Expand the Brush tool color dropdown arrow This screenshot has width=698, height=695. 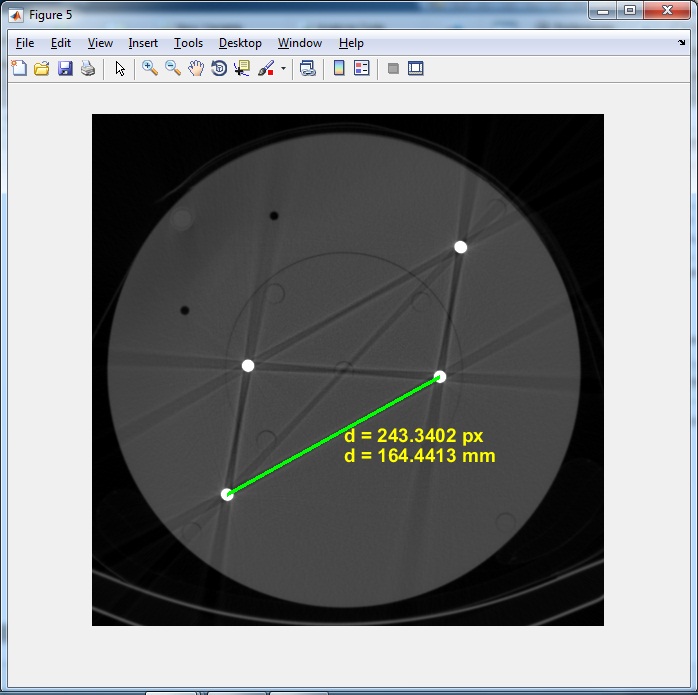click(283, 69)
